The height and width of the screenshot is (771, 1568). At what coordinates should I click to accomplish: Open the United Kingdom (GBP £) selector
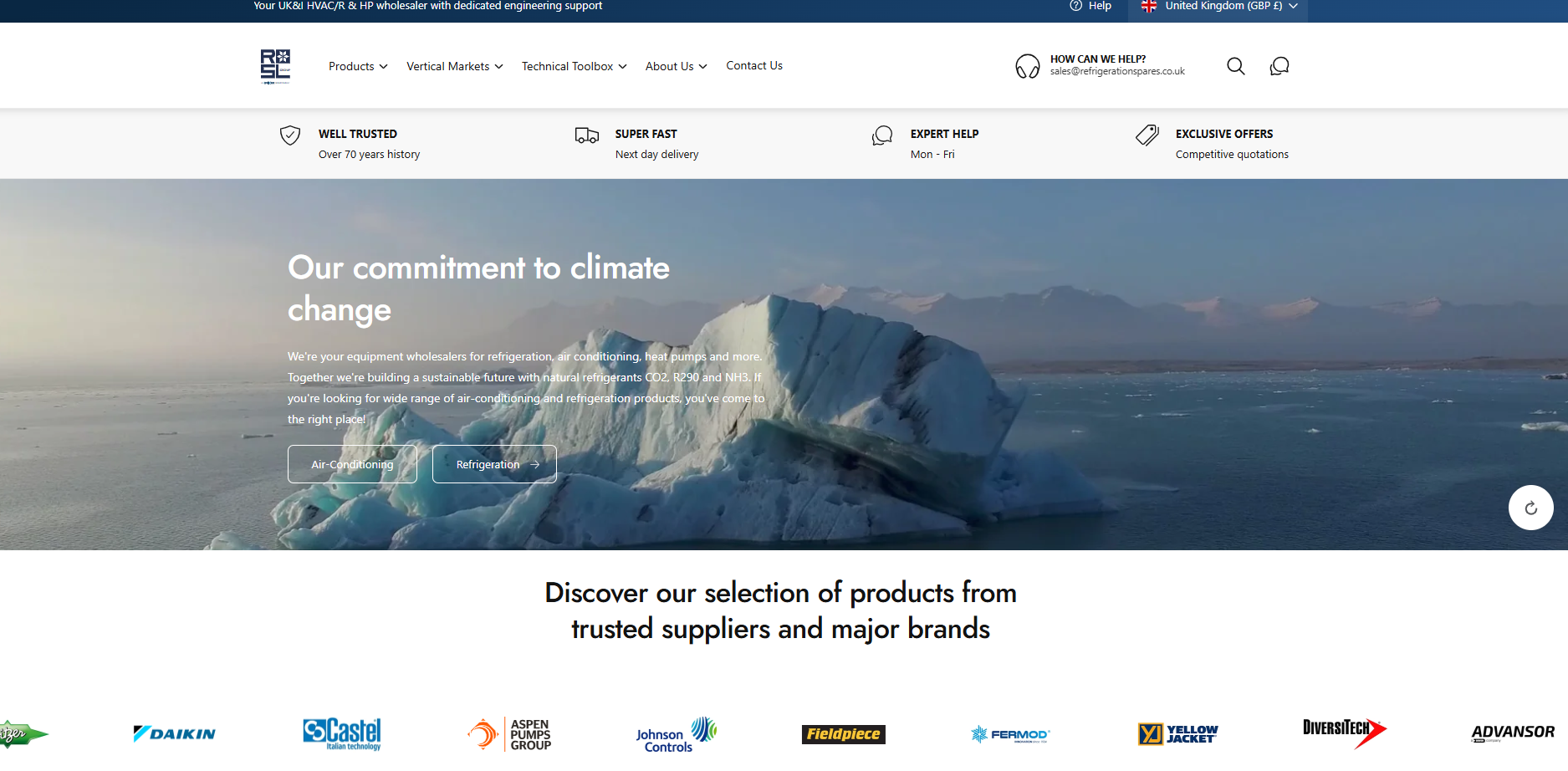tap(1219, 6)
